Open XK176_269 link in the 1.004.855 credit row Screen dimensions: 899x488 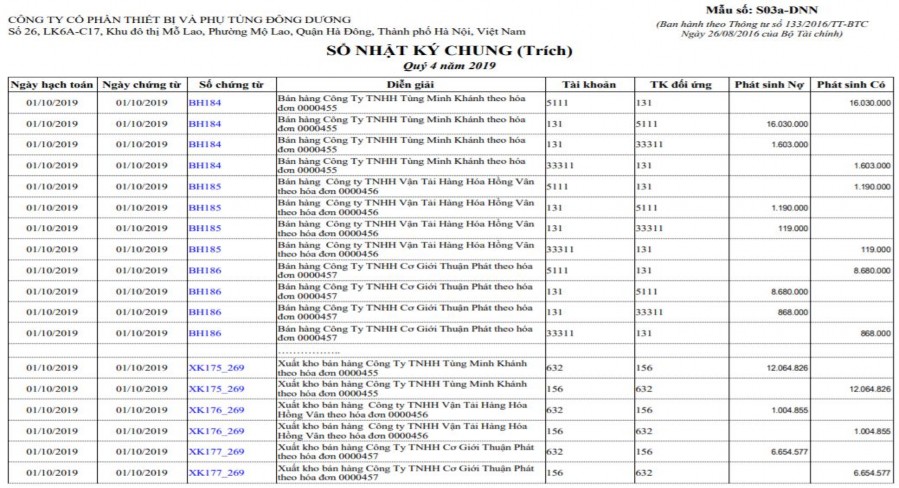tap(216, 431)
